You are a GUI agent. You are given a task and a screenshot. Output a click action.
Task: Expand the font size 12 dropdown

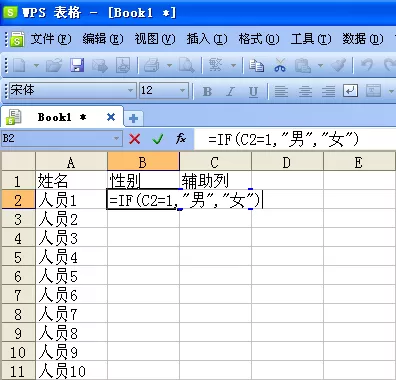[182, 90]
